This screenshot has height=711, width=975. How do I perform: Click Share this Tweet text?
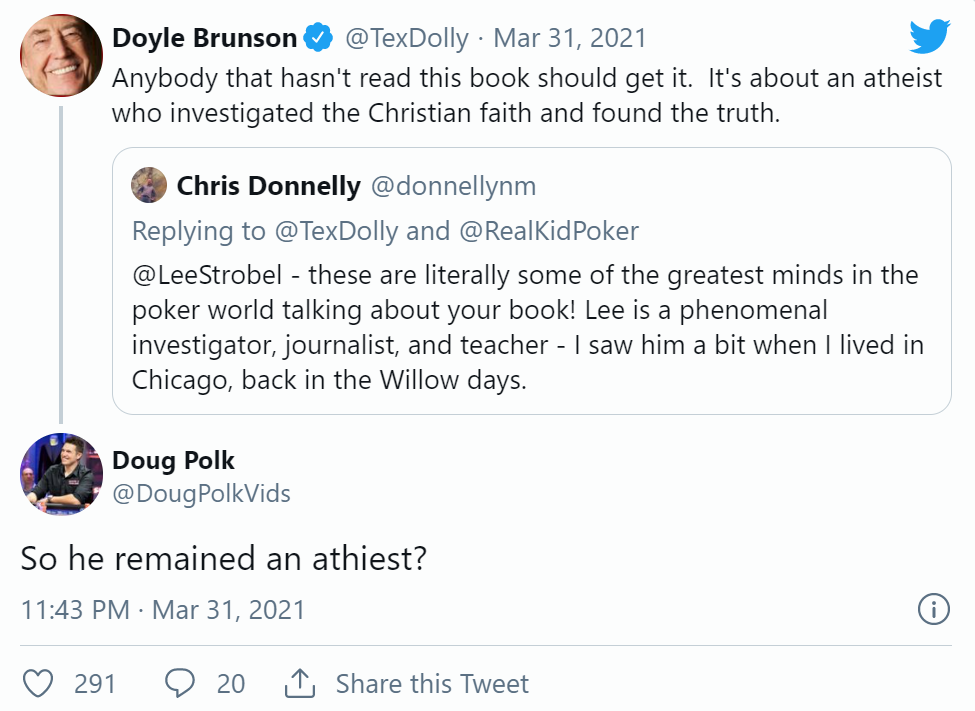pyautogui.click(x=432, y=684)
